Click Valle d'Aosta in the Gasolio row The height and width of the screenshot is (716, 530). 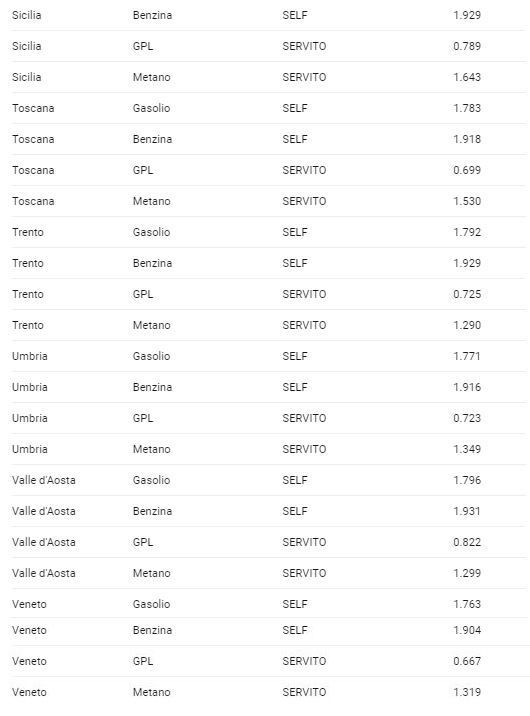(43, 480)
